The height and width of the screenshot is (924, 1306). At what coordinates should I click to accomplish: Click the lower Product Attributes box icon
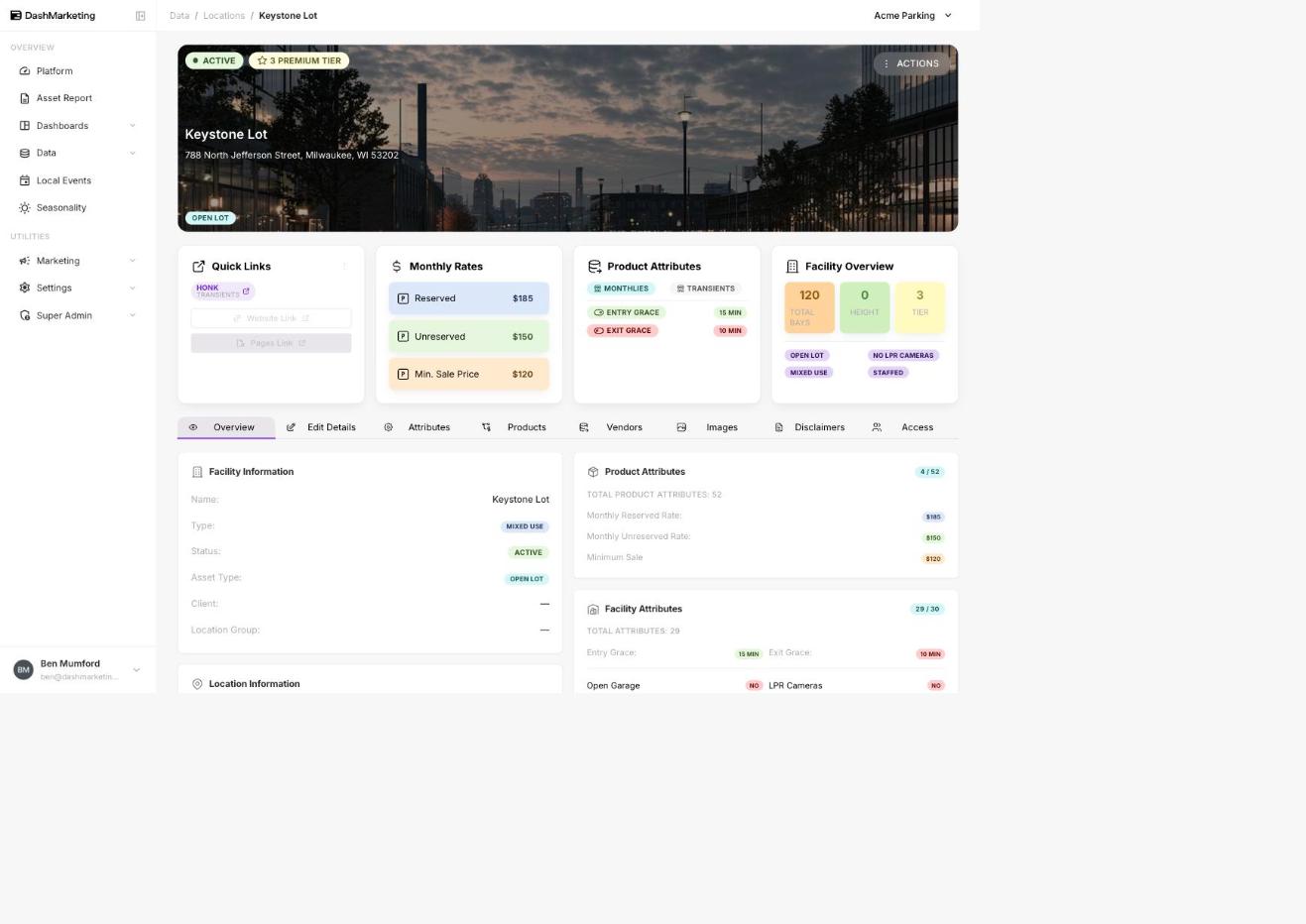coord(593,472)
